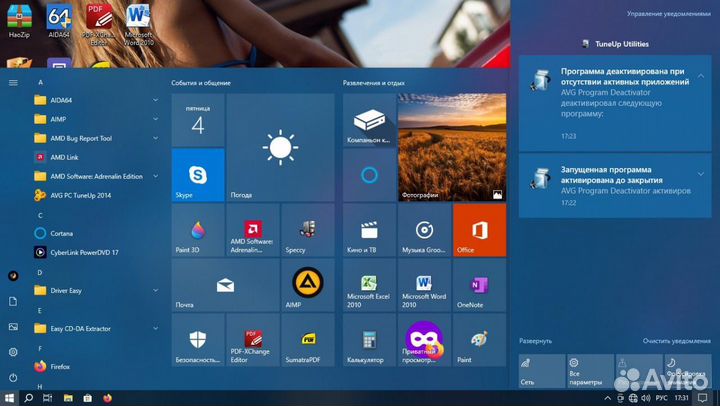This screenshot has height=406, width=720.
Task: Open the Weather (Погода) tile
Action: click(x=281, y=147)
